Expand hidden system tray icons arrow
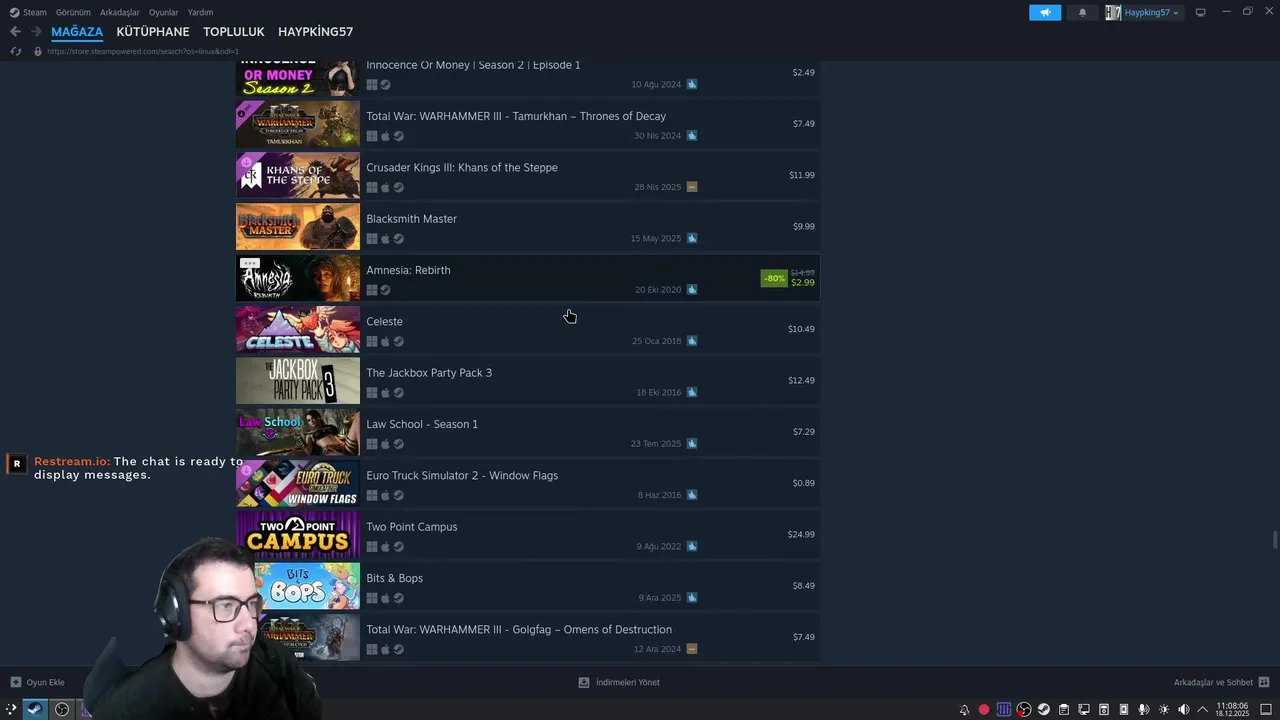The height and width of the screenshot is (720, 1280). coord(1202,709)
